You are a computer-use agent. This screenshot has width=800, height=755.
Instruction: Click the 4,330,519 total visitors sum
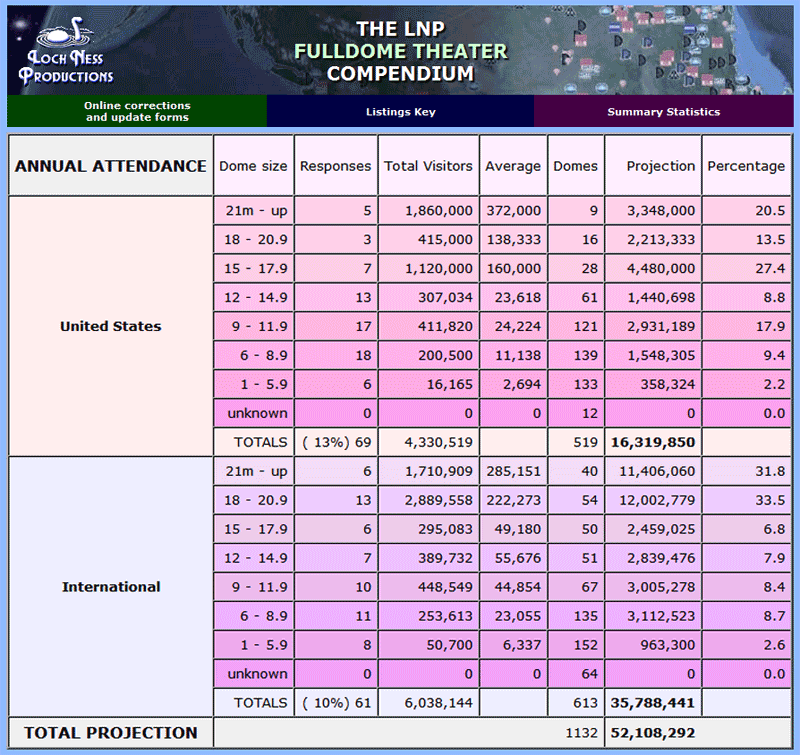(429, 442)
